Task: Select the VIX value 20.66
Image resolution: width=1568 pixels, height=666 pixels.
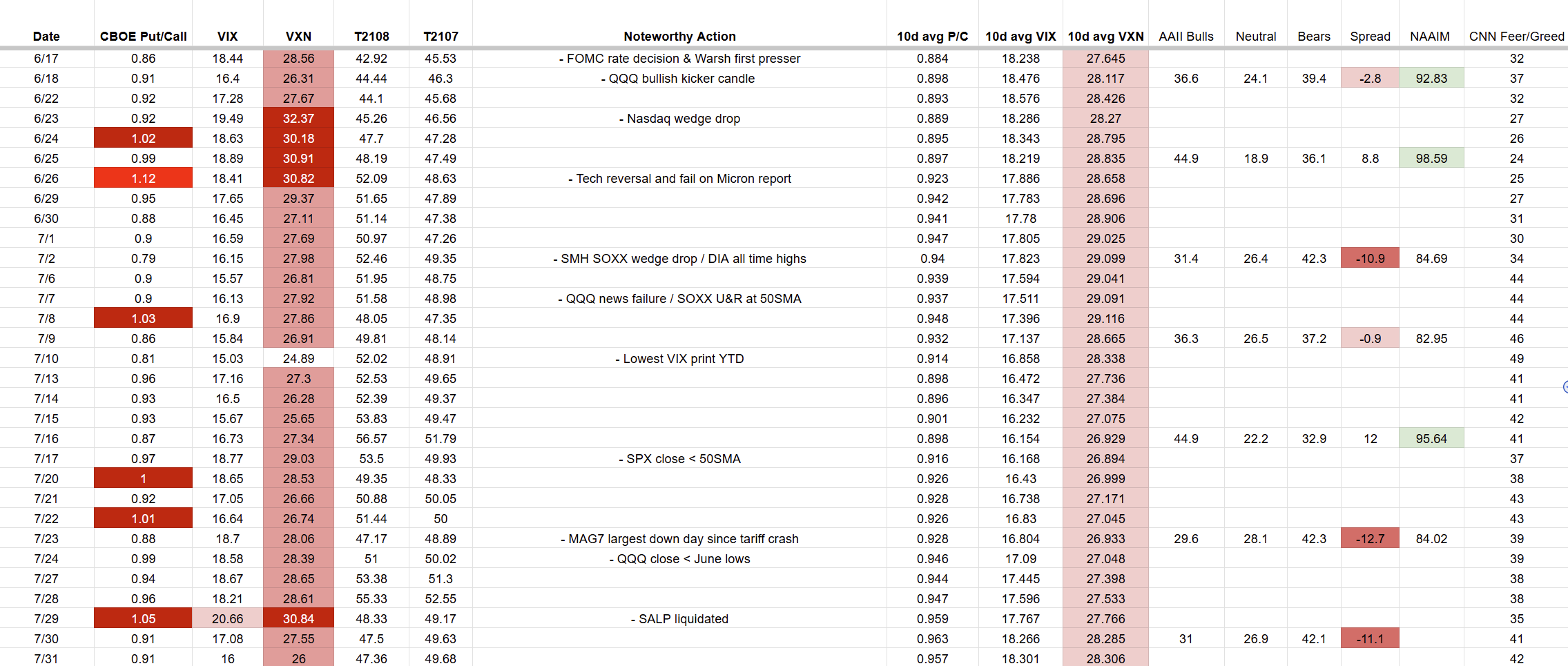Action: tap(227, 619)
